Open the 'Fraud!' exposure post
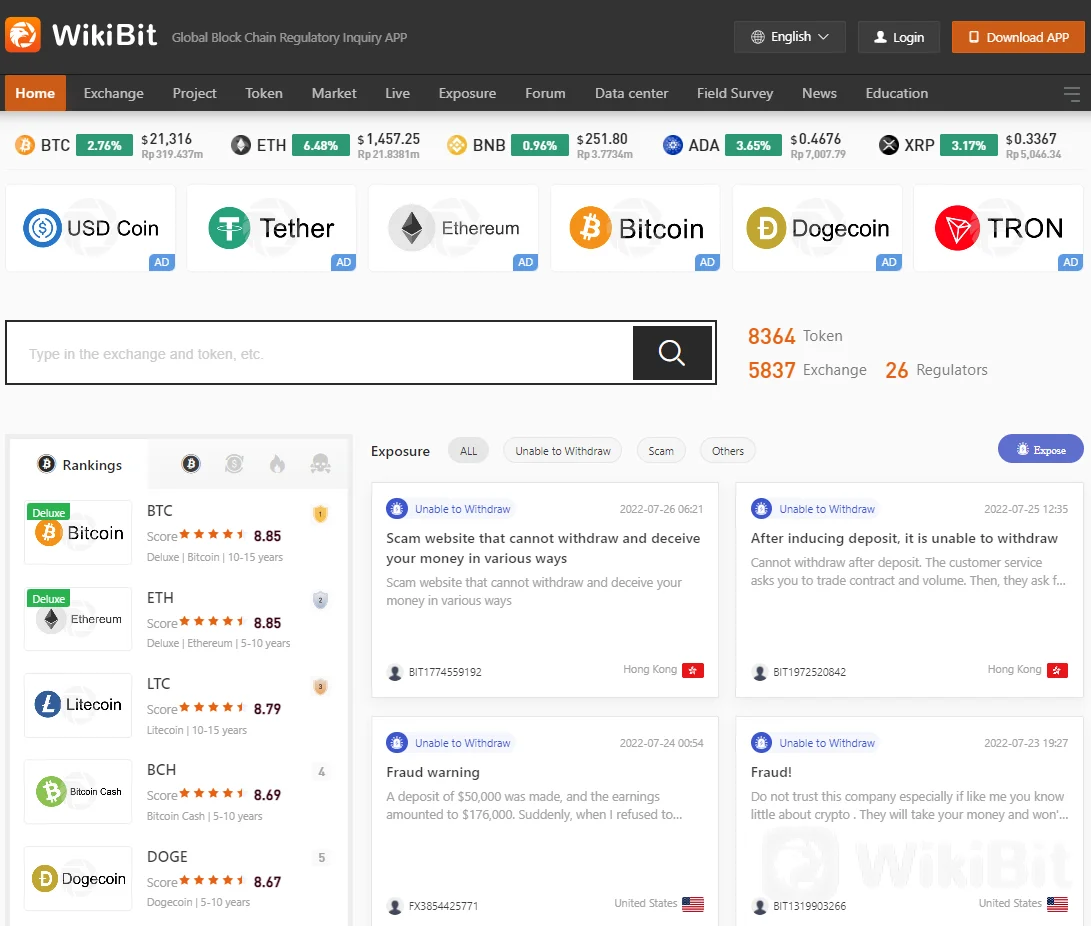 pos(771,772)
